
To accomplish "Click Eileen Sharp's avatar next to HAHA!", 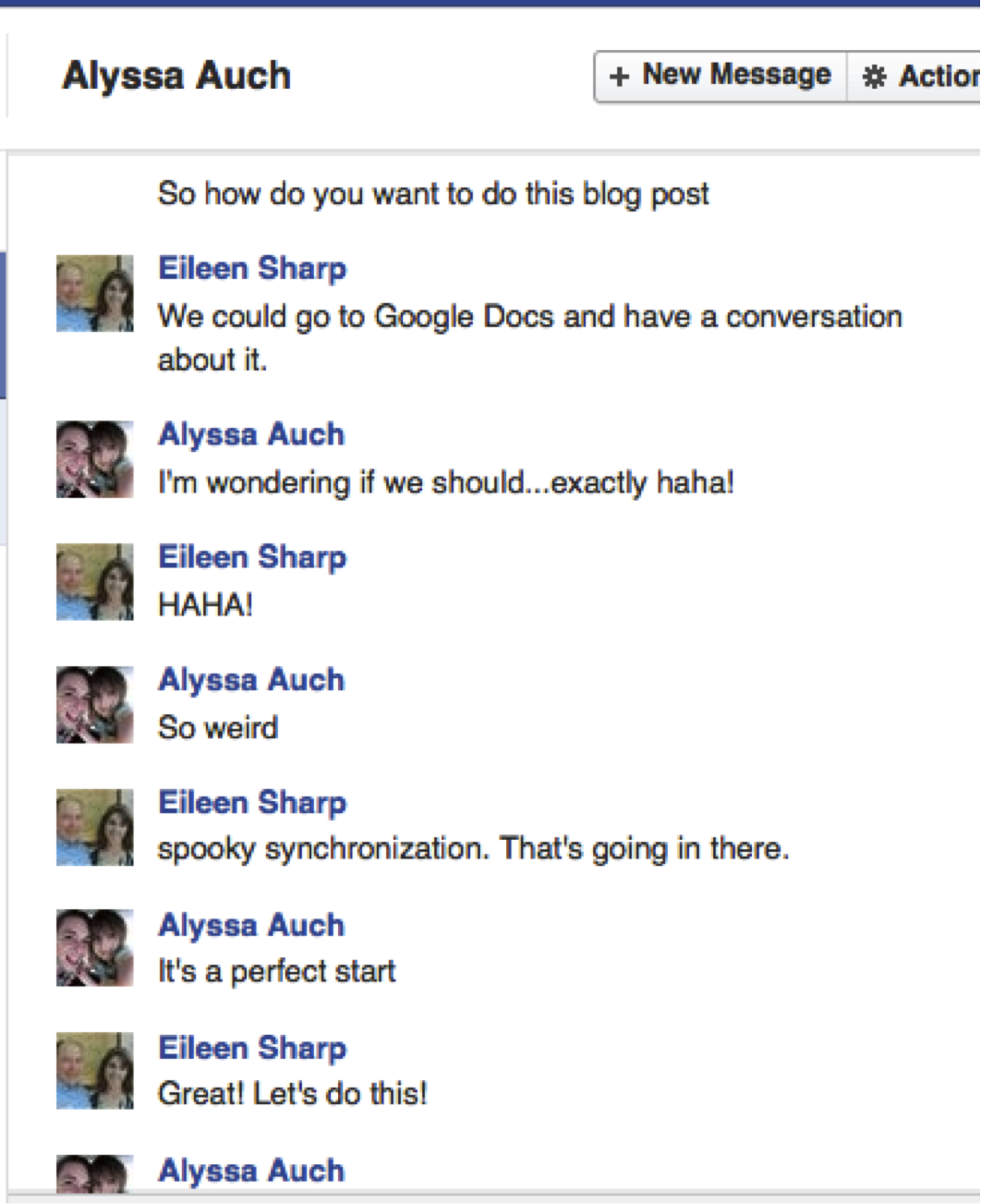I will point(95,582).
